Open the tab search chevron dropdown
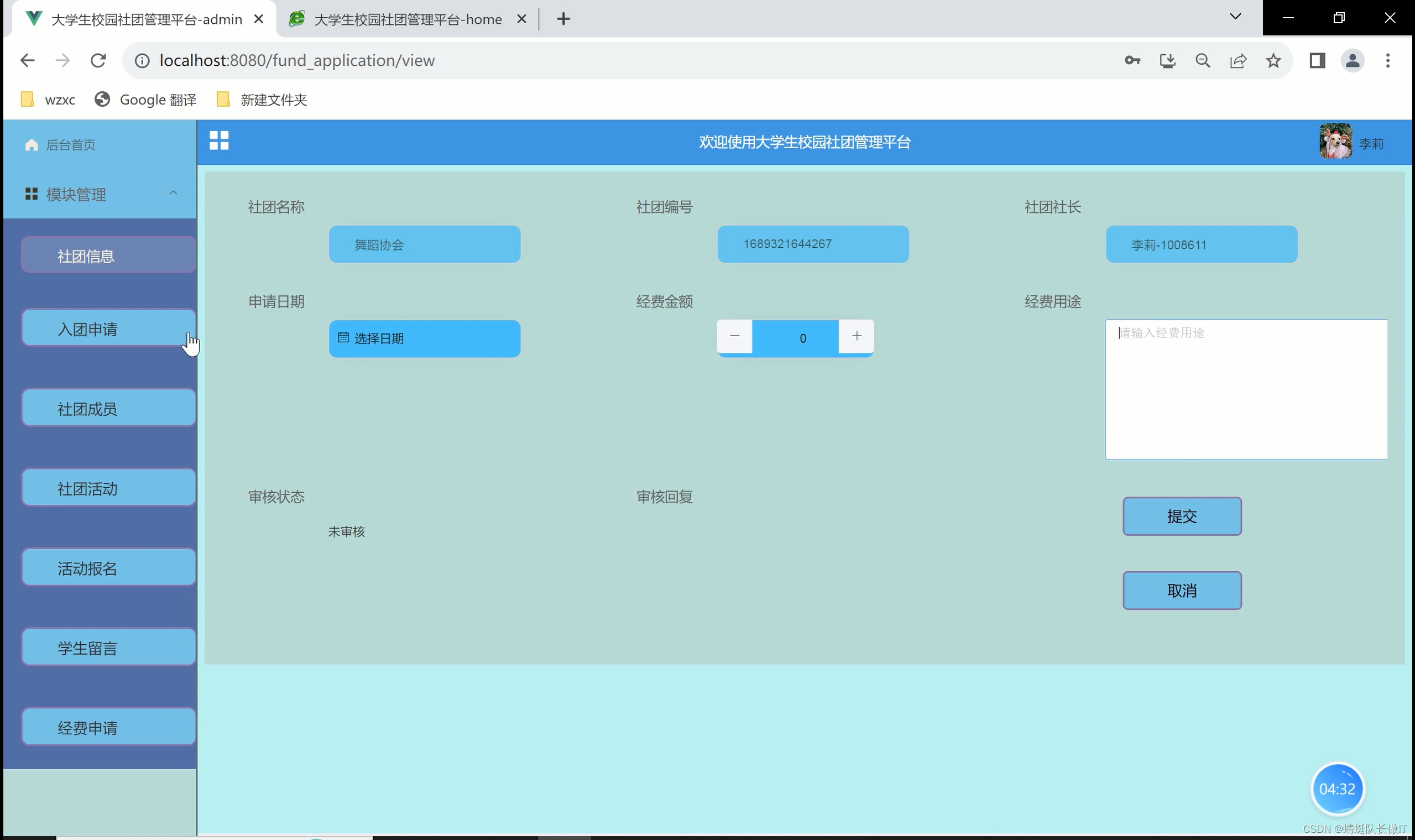The height and width of the screenshot is (840, 1415). 1236,17
